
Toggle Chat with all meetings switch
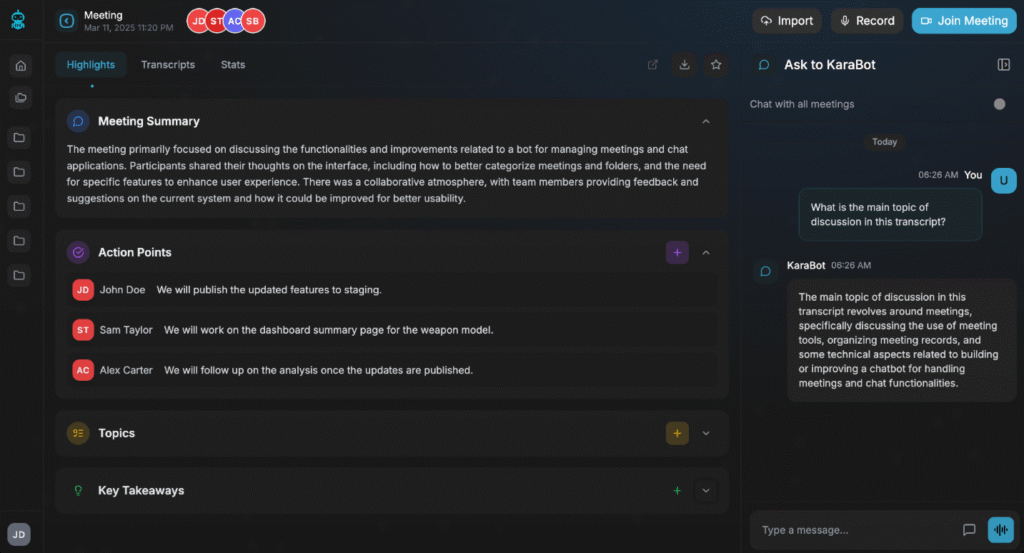(x=998, y=104)
